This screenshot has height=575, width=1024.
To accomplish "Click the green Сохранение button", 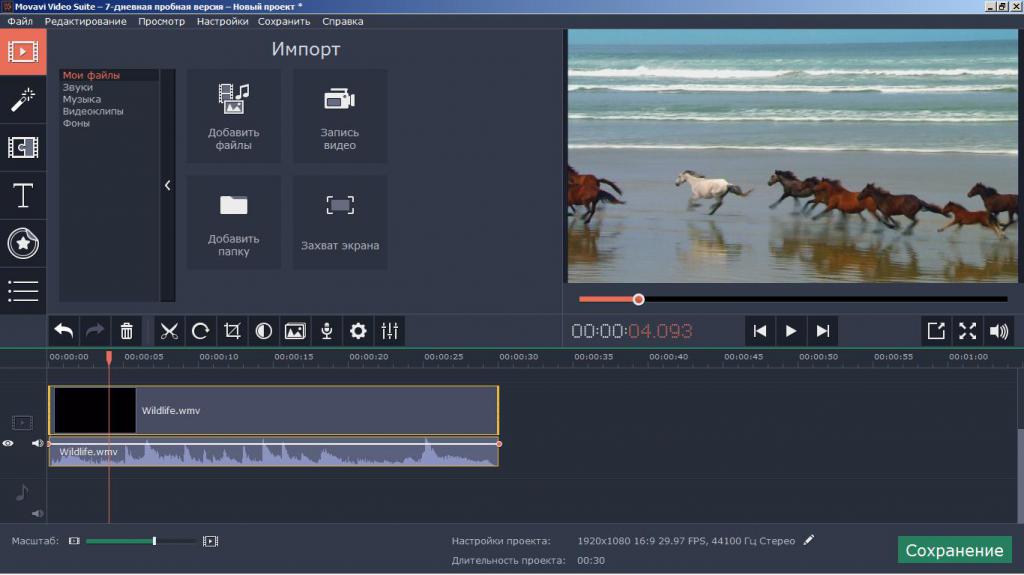I will point(954,550).
